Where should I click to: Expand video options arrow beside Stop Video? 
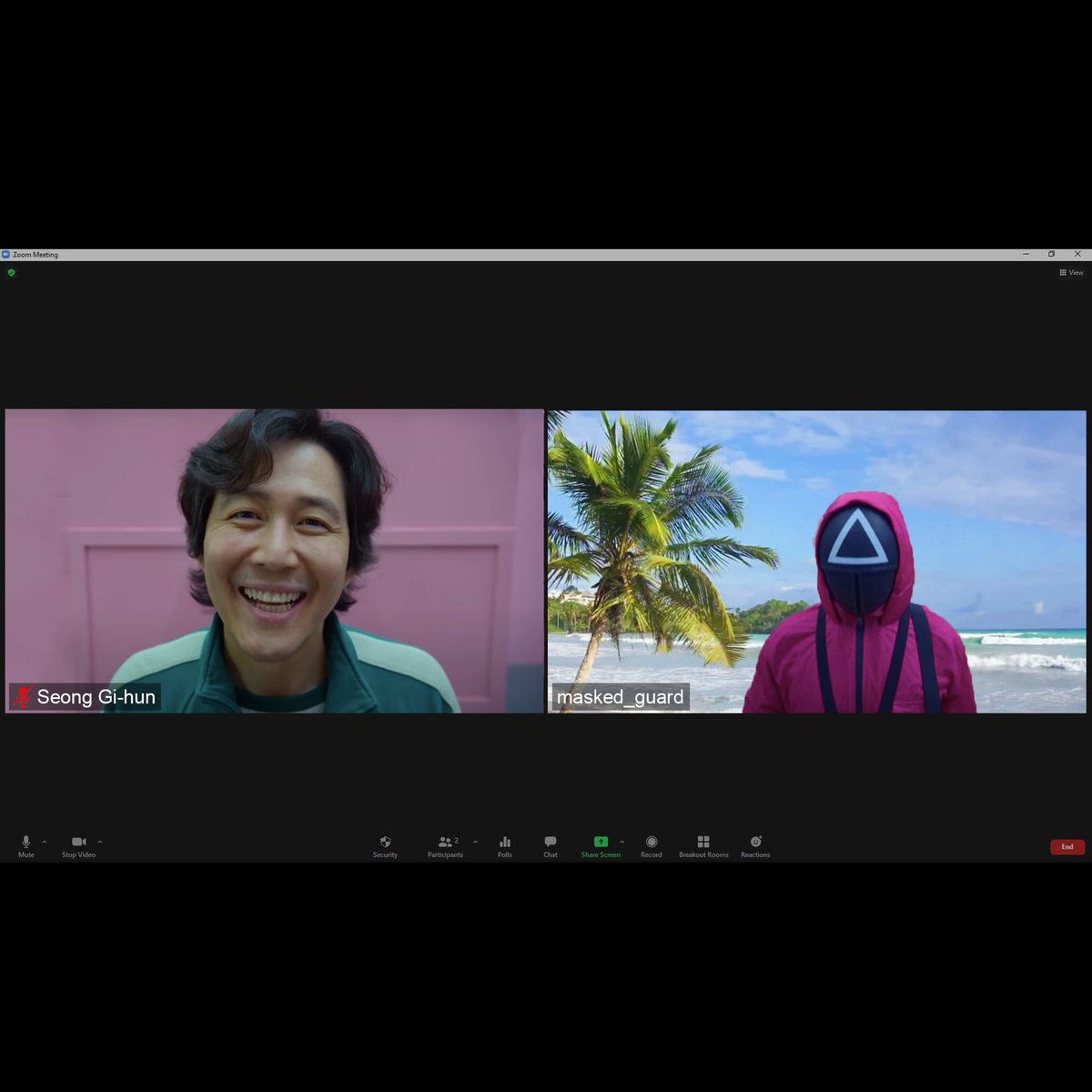coord(100,842)
